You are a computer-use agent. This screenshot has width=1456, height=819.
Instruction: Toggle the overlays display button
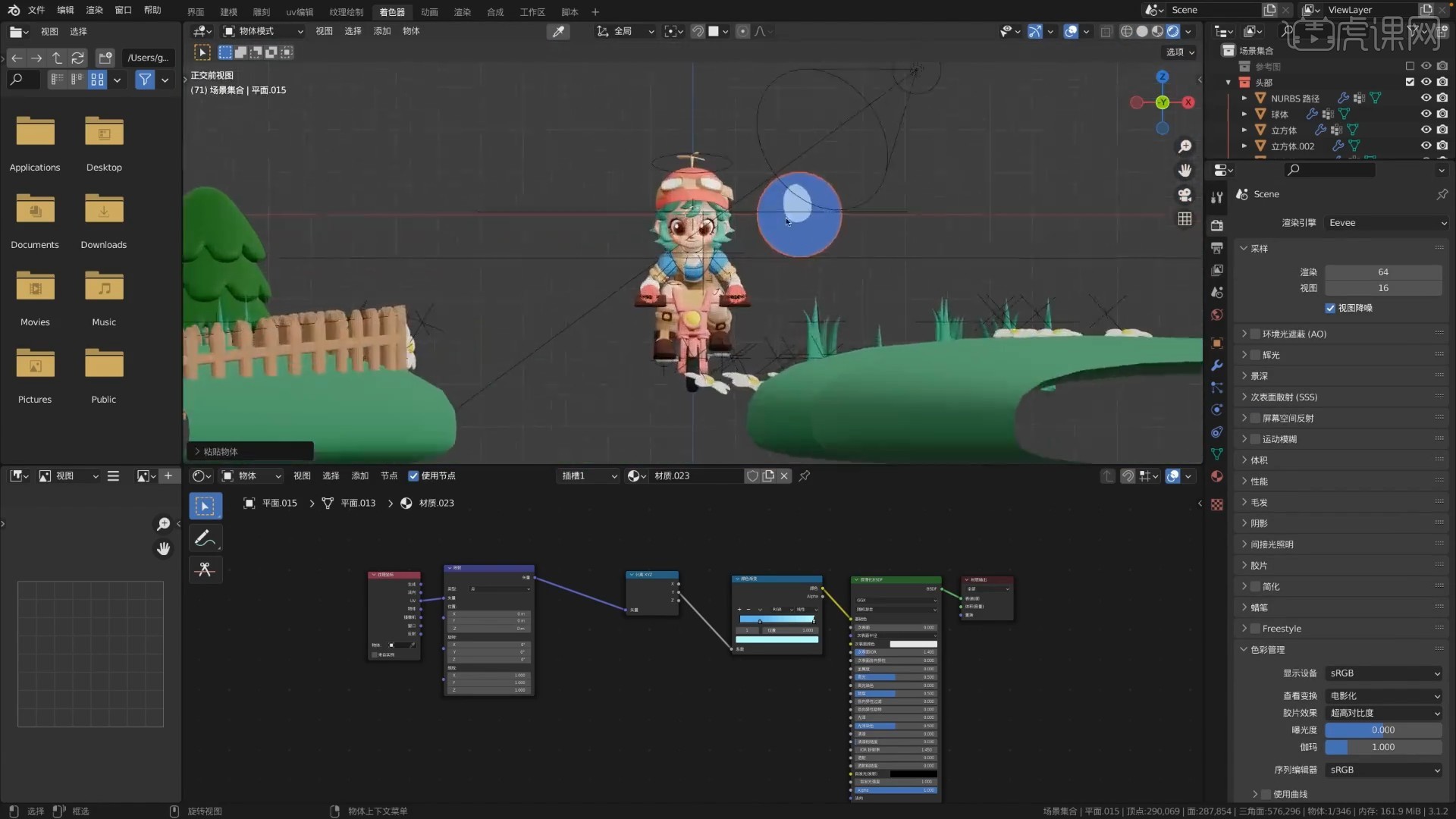click(1071, 31)
